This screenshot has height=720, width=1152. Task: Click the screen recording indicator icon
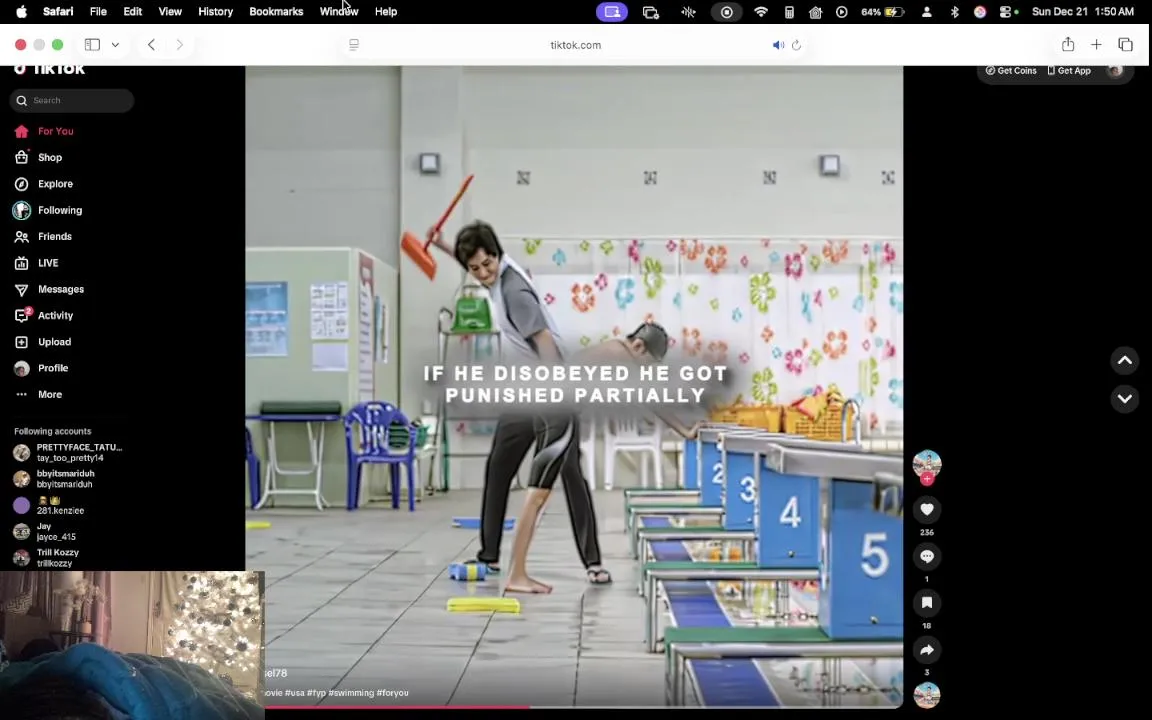point(726,12)
